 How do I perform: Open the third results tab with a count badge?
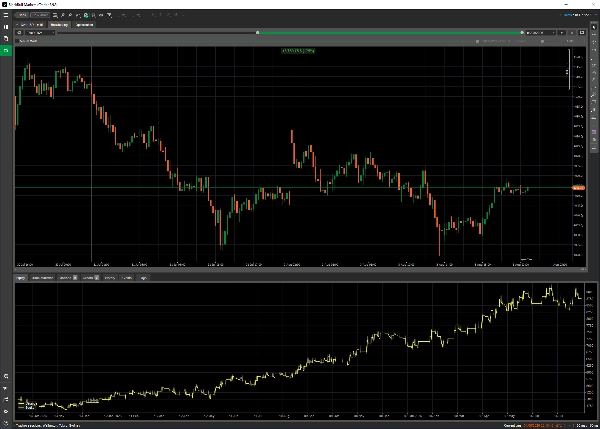click(68, 278)
